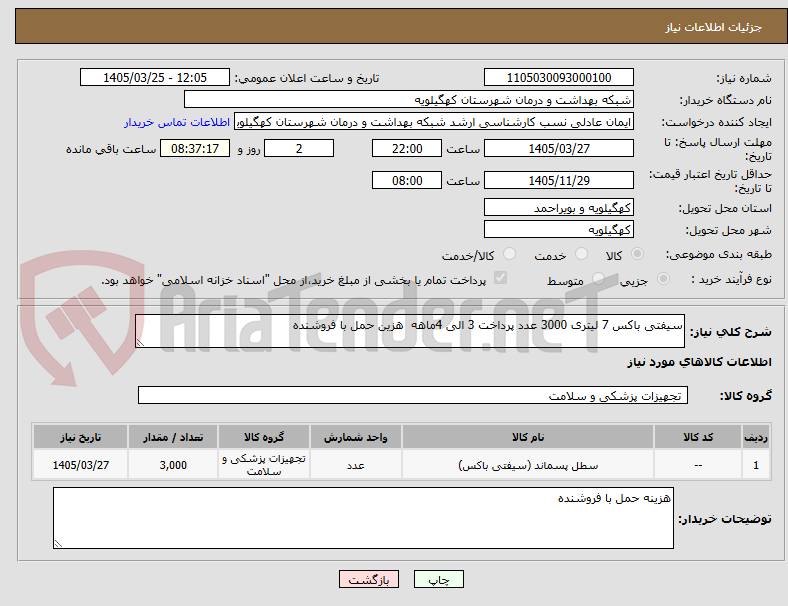
Task: Click the request creator field ایمان عادلی نسب
Action: point(434,122)
